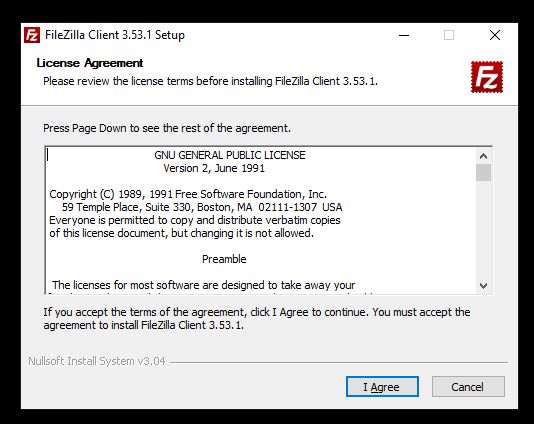Click the 'Version 2, June 1991' line

214,168
